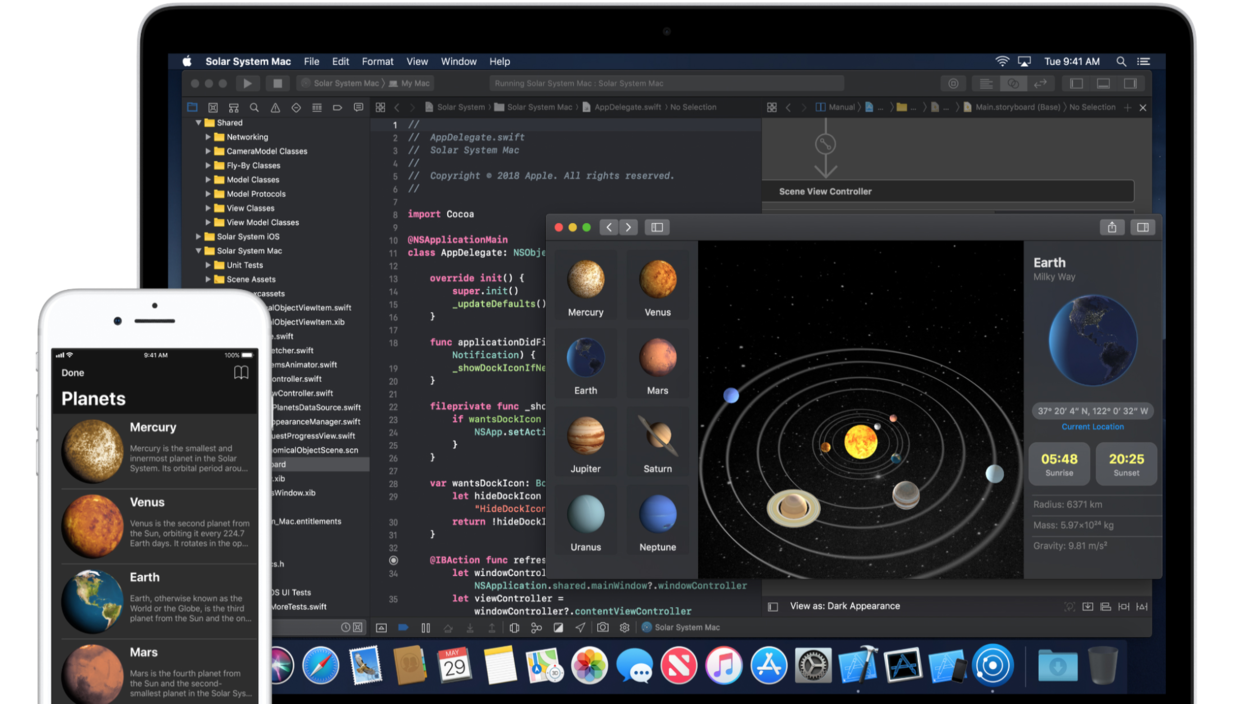
Task: Toggle the Xcode navigator pane visibility
Action: pos(1076,84)
